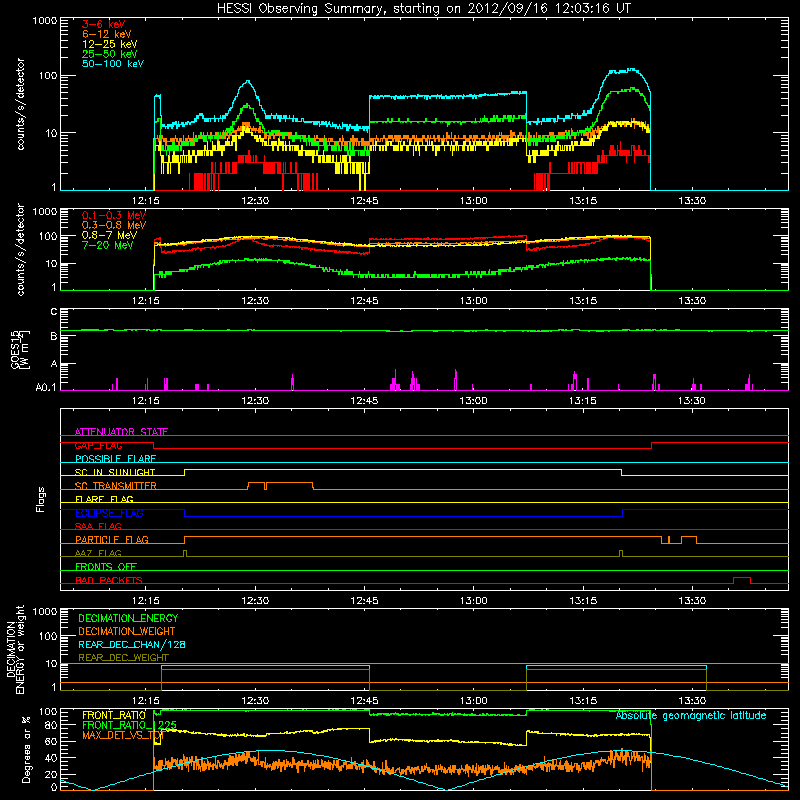Viewport: 800px width, 800px height.
Task: Click the 'B' tick label on GOES panel
Action: click(54, 336)
